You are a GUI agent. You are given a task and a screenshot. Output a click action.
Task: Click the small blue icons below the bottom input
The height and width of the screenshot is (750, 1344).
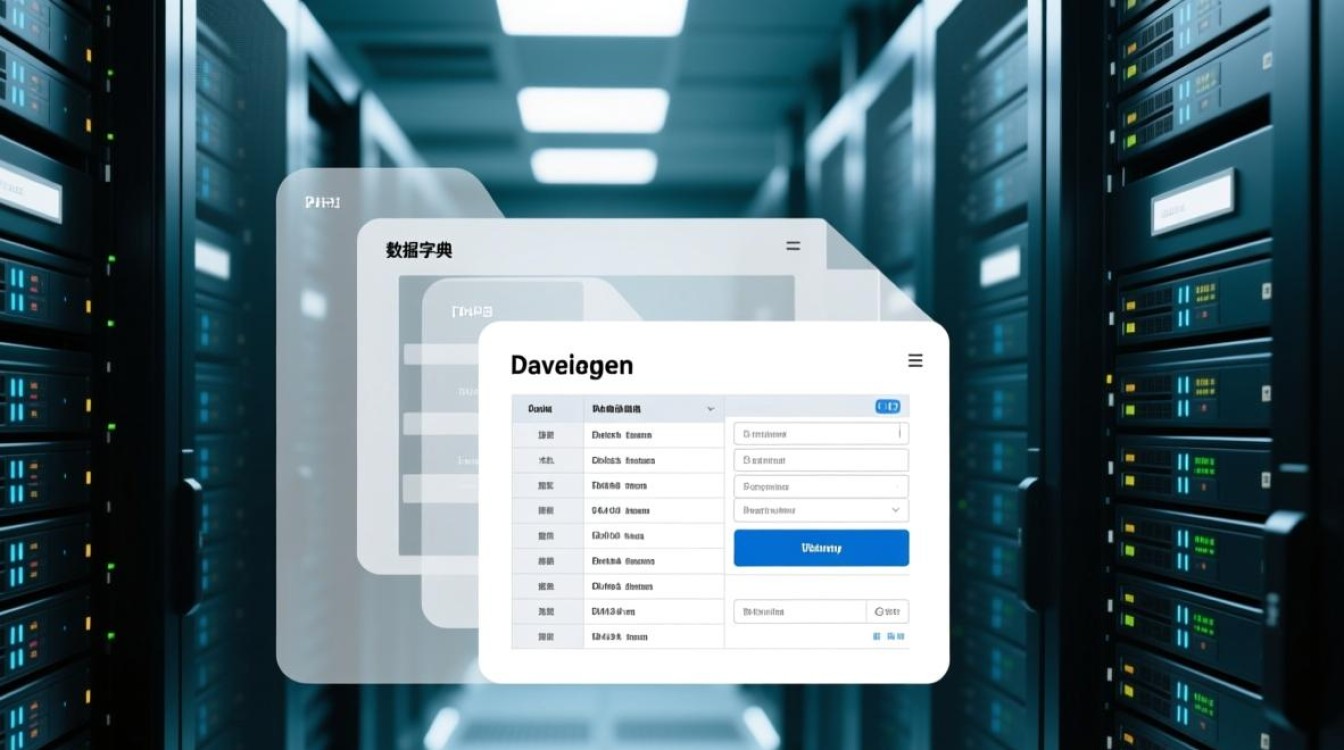885,636
